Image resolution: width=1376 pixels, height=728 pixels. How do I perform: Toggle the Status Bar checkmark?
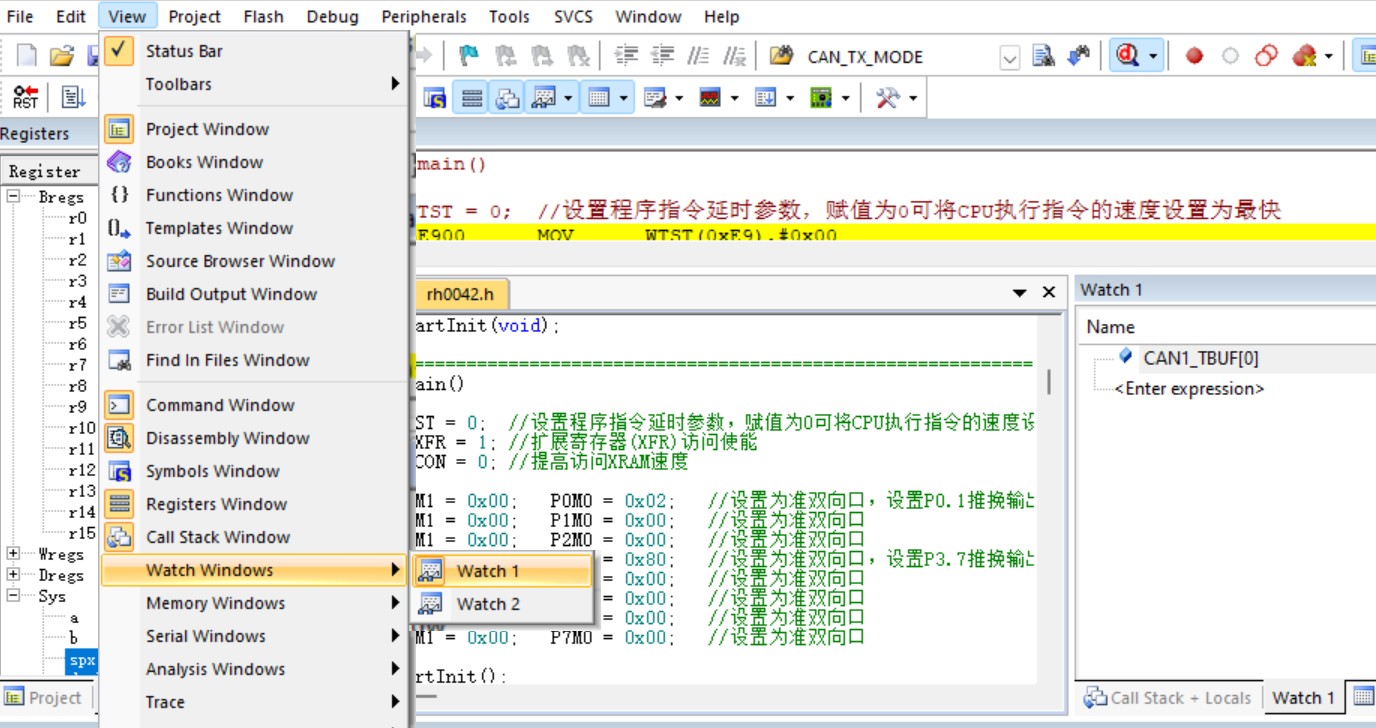click(119, 51)
